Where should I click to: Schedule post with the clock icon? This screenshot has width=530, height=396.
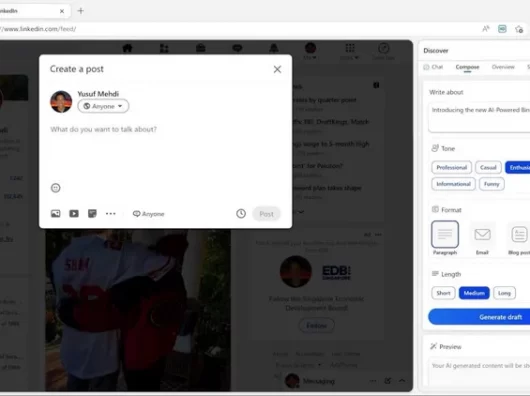pos(241,214)
